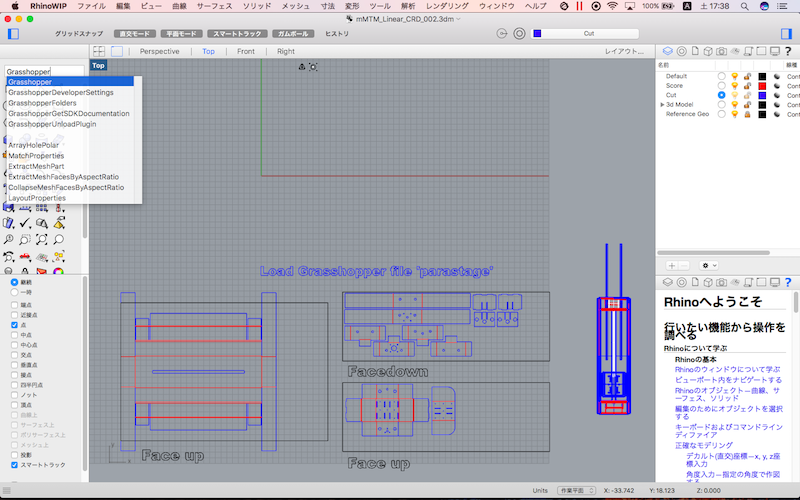Open the Rhinoのウィンドウについて学ぶ link
Screen dimensions: 800x500
pyautogui.click(x=727, y=369)
